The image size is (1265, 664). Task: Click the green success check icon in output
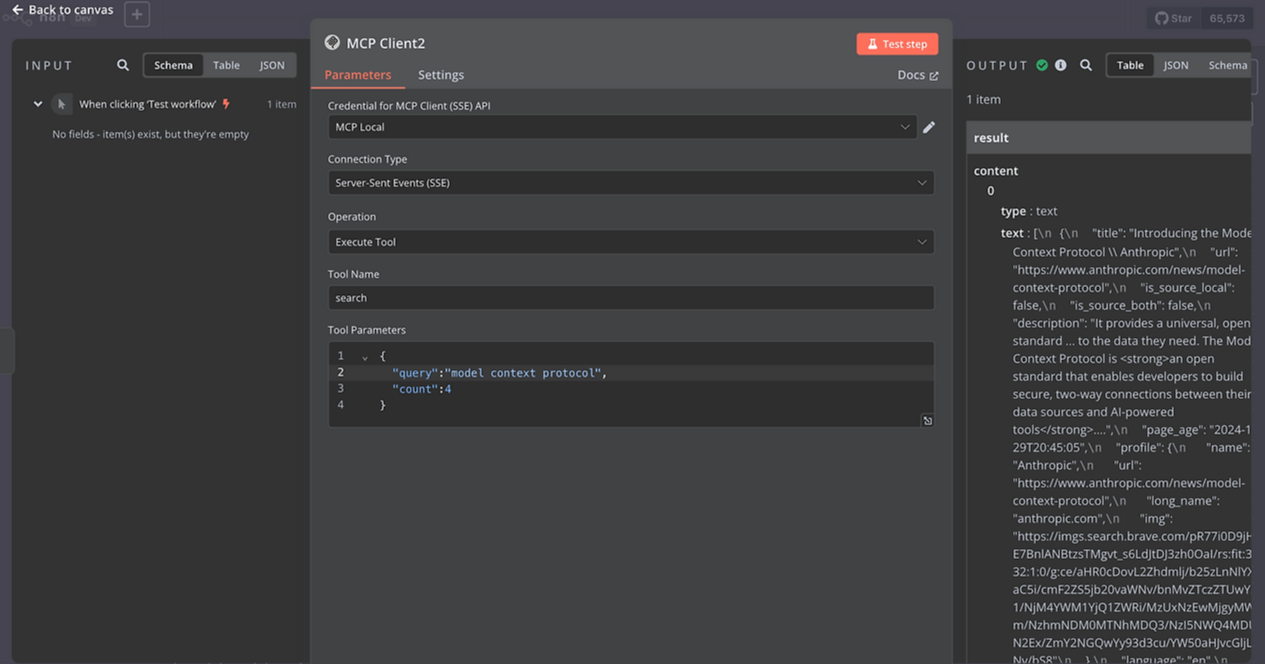(x=1042, y=65)
